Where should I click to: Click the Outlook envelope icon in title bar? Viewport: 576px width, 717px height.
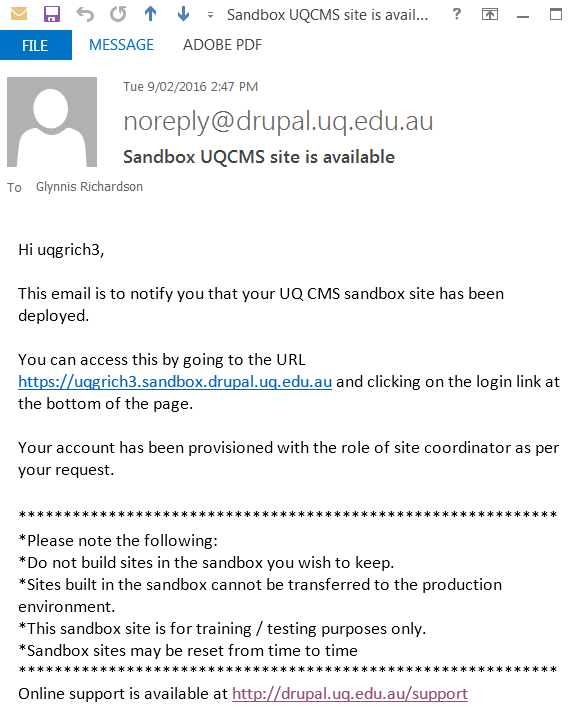(x=19, y=14)
